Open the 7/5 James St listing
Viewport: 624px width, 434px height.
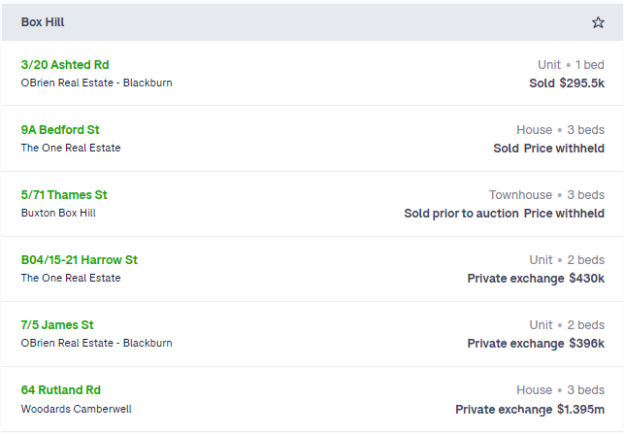click(x=57, y=325)
